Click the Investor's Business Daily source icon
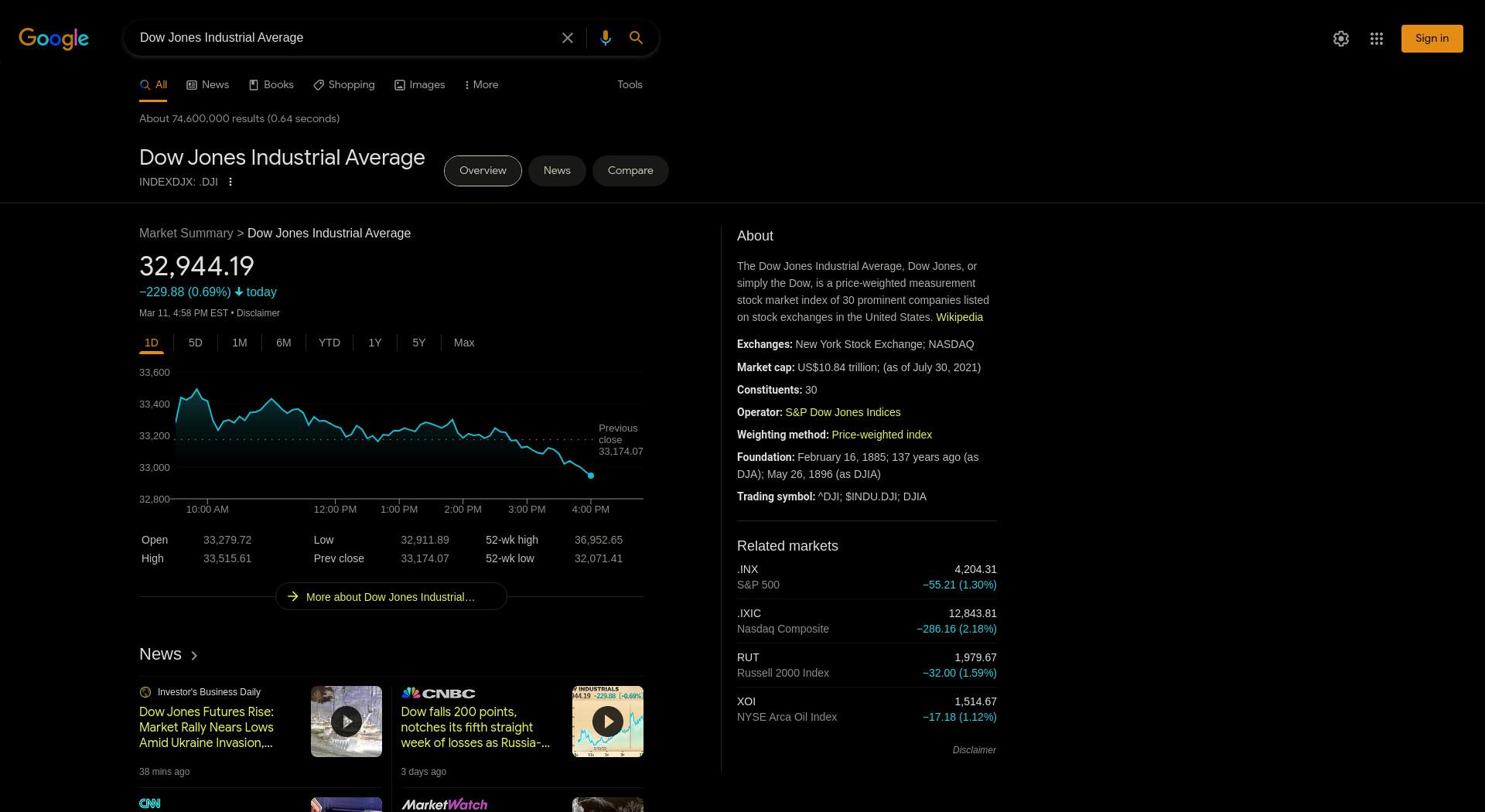This screenshot has height=812, width=1485. point(145,692)
